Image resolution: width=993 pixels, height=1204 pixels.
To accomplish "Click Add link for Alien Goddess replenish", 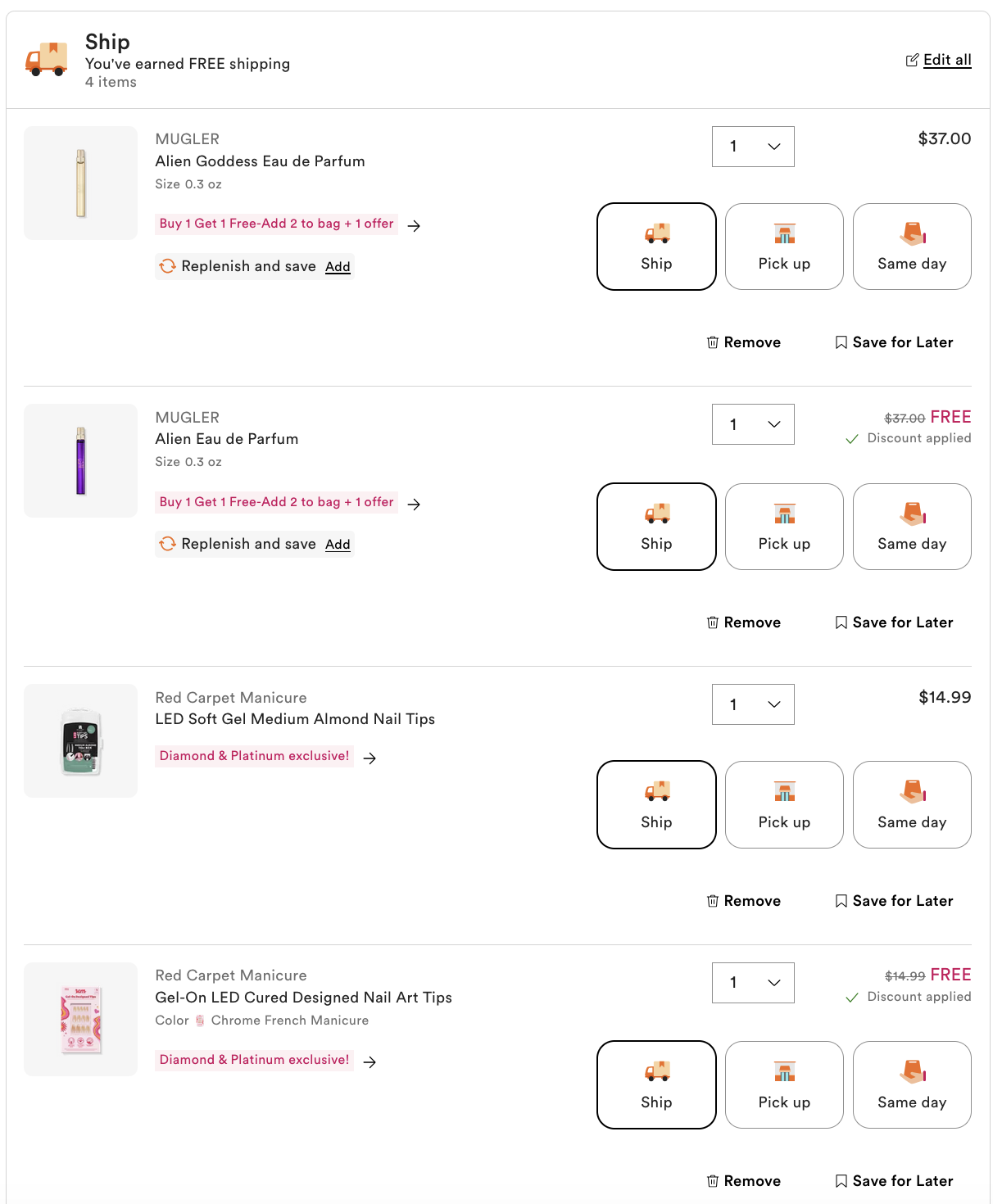I will click(338, 267).
